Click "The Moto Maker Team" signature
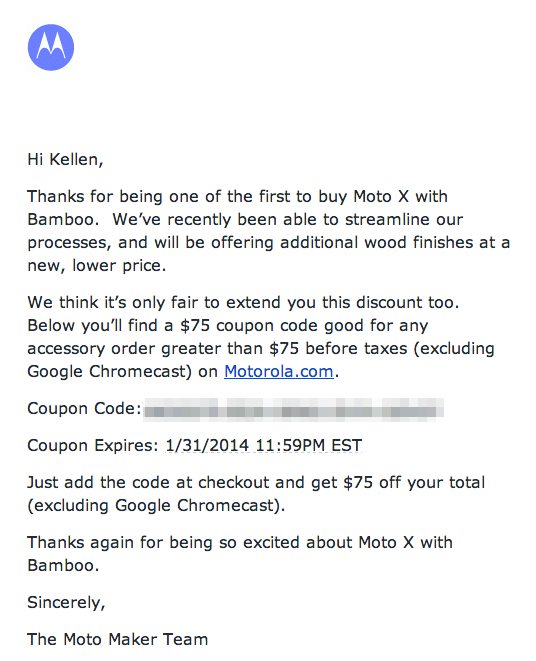The width and height of the screenshot is (536, 661). pos(118,640)
